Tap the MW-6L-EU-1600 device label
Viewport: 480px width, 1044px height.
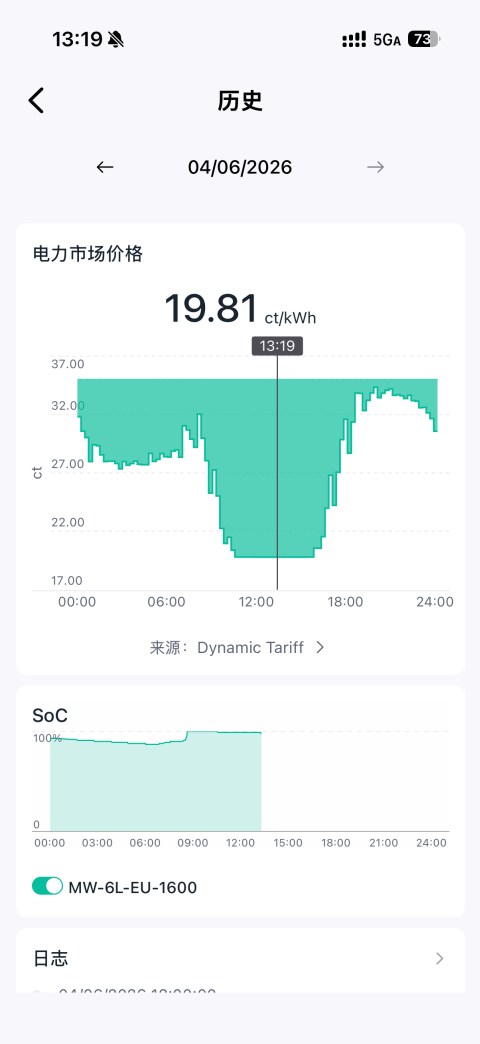click(x=132, y=888)
